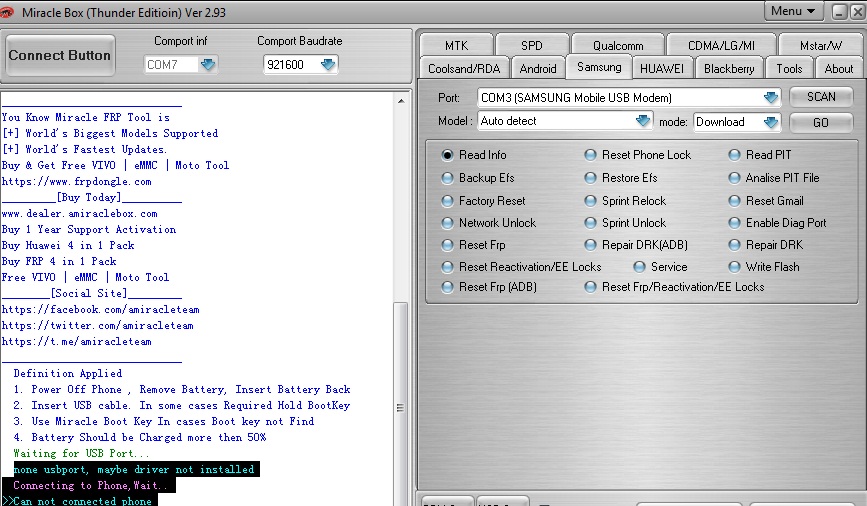The width and height of the screenshot is (867, 506).
Task: Select the Backup Efs option
Action: click(x=447, y=178)
